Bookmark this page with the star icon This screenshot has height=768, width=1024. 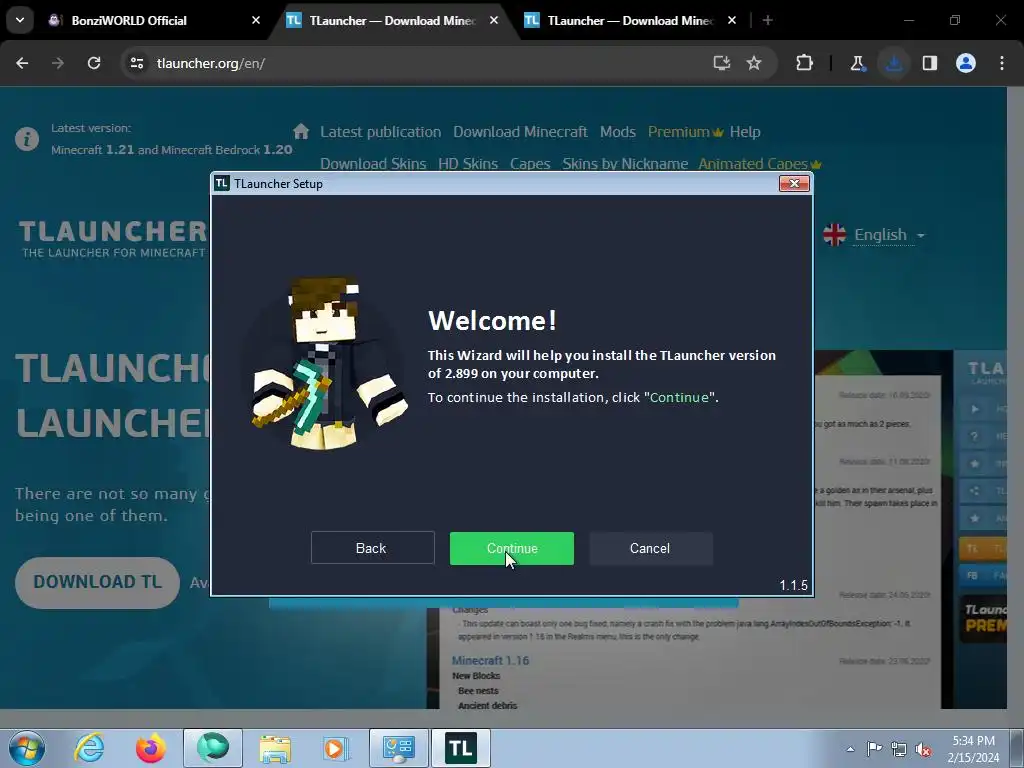754,63
